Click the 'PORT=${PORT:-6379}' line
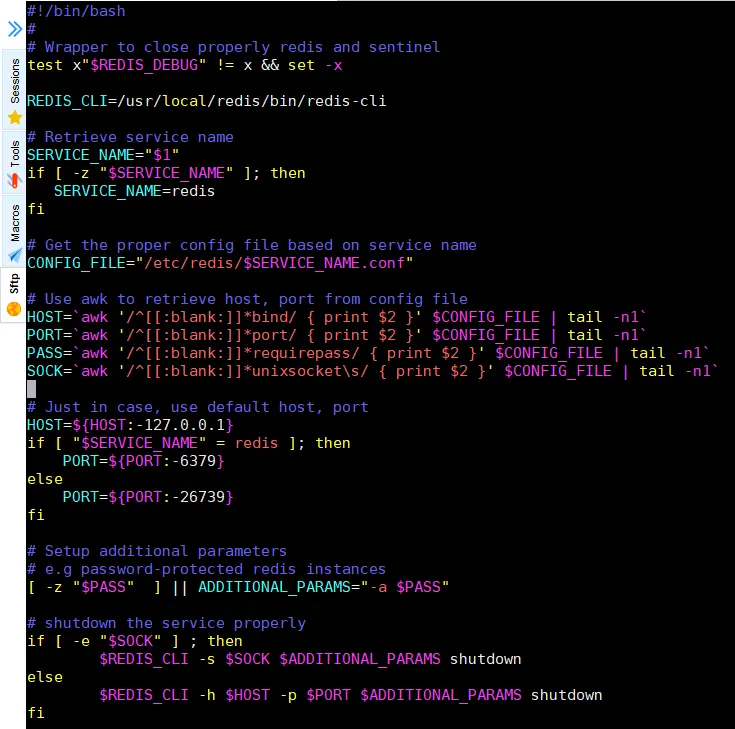 coord(143,461)
